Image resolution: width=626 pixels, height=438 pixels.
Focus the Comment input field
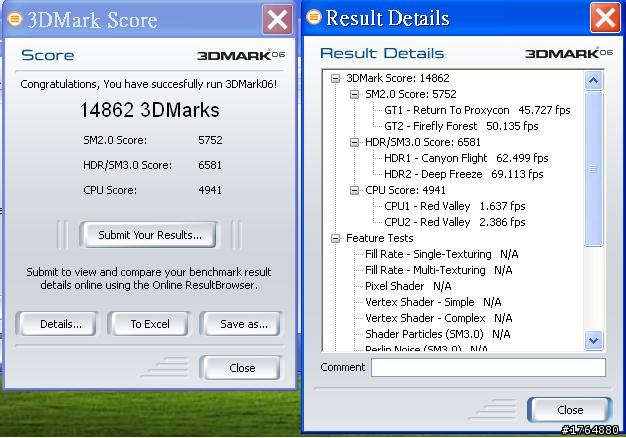(488, 367)
